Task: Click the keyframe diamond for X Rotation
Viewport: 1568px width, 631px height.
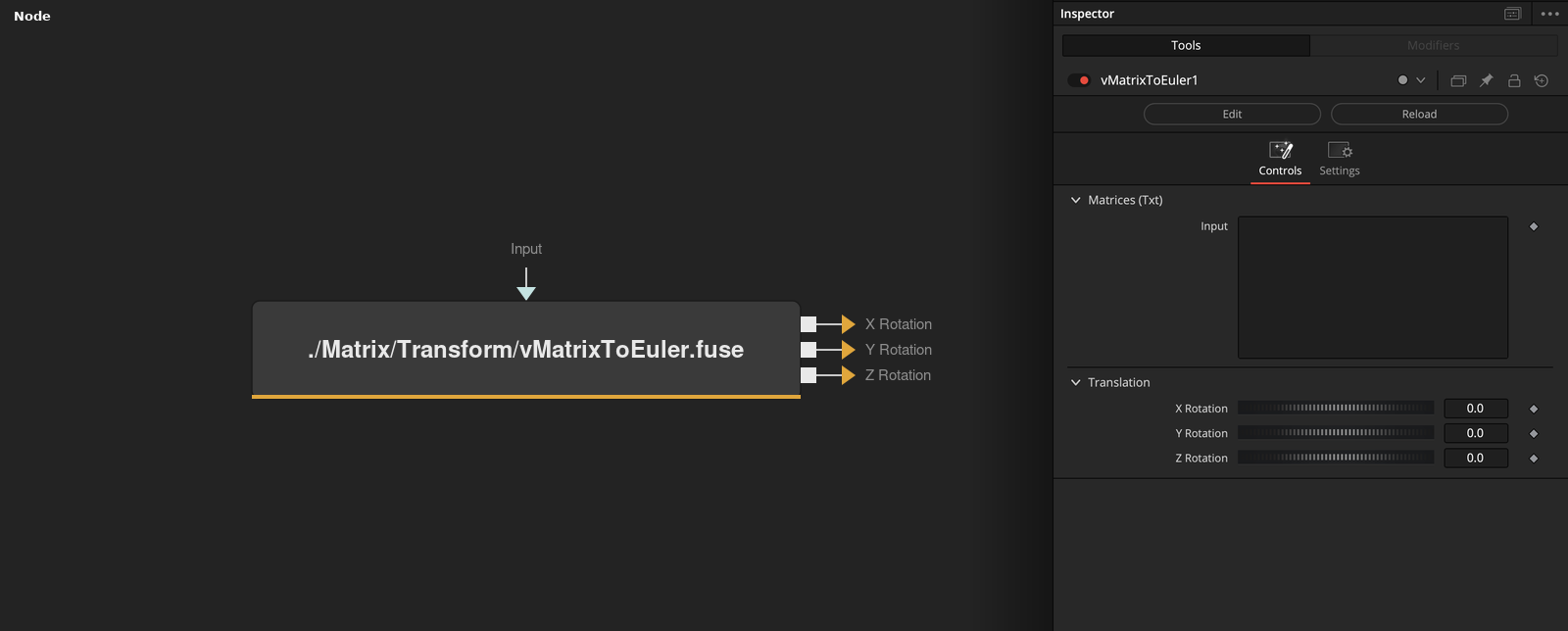Action: [1534, 409]
